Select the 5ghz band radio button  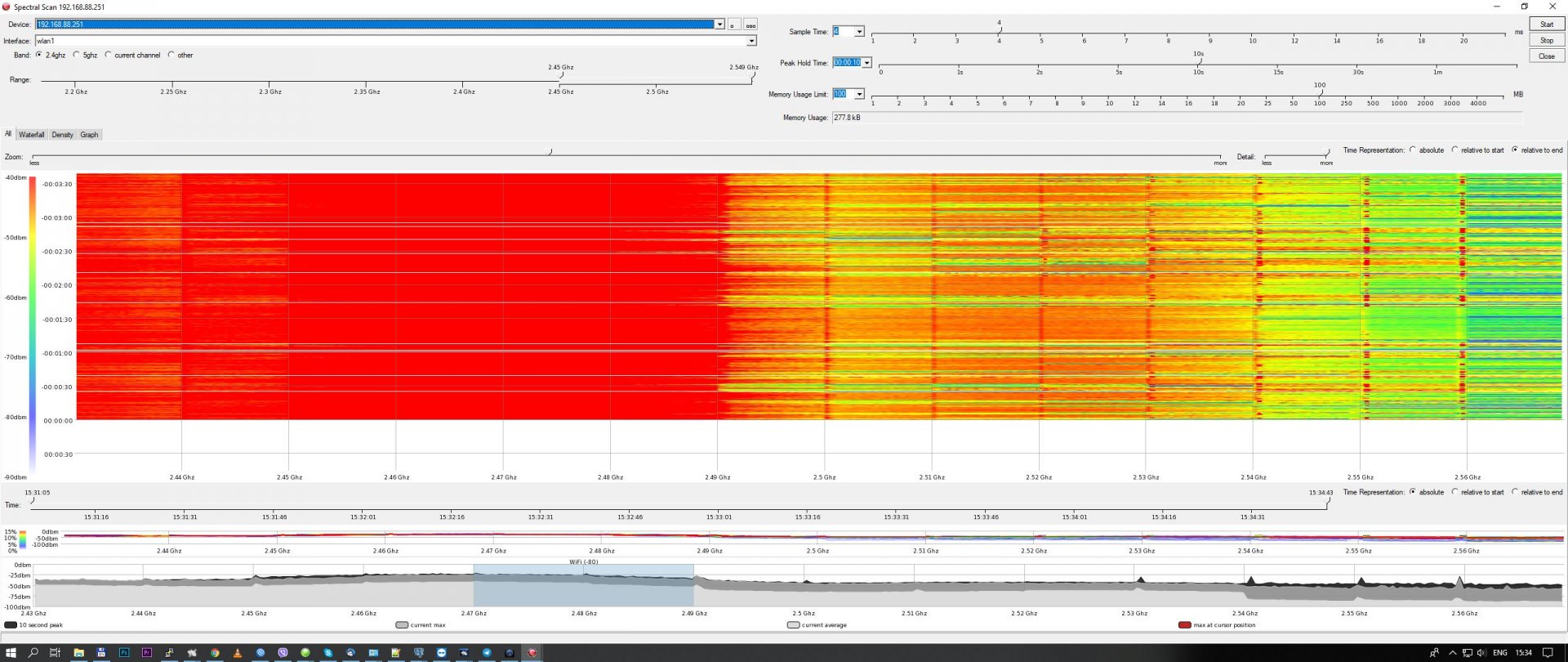(x=77, y=56)
